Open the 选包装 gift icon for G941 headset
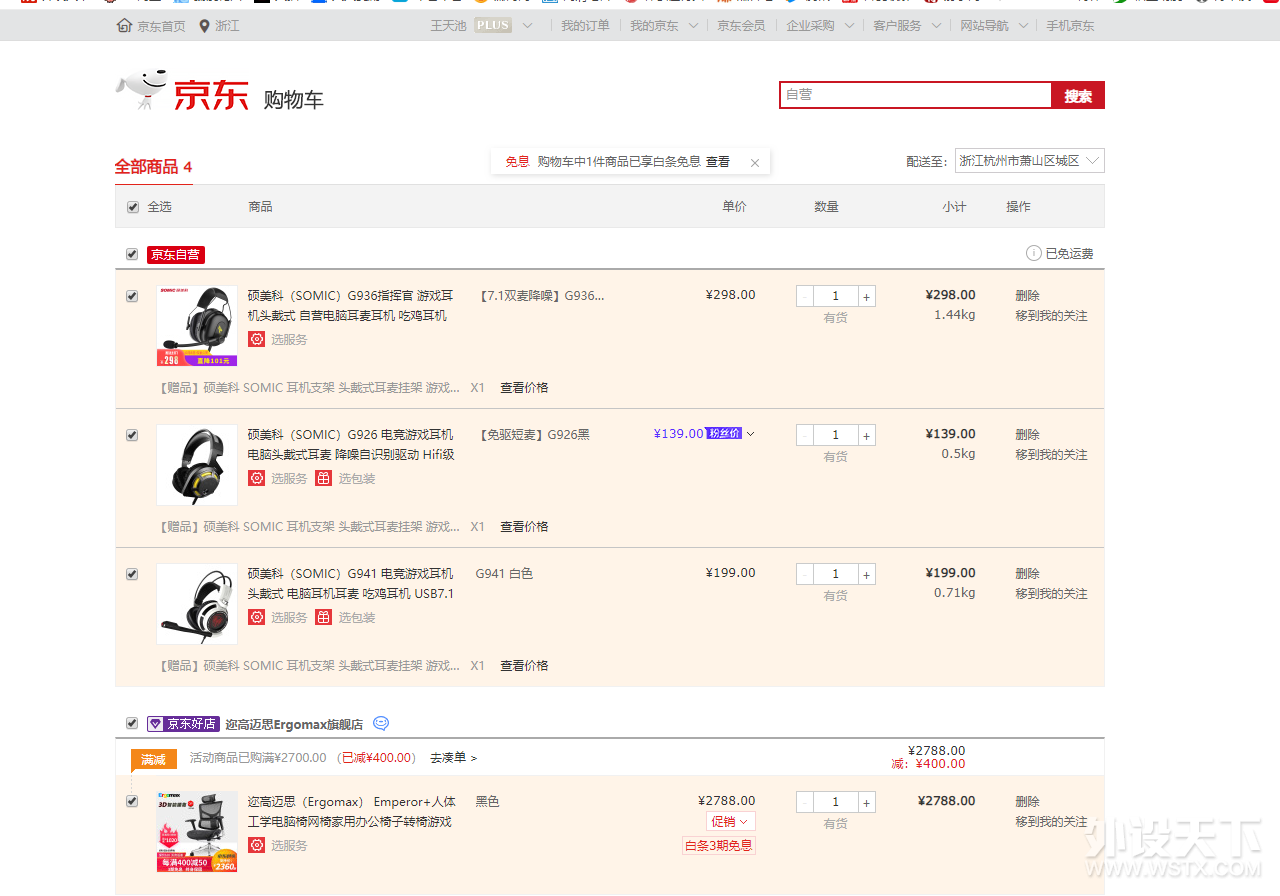Image resolution: width=1280 pixels, height=896 pixels. (x=323, y=617)
